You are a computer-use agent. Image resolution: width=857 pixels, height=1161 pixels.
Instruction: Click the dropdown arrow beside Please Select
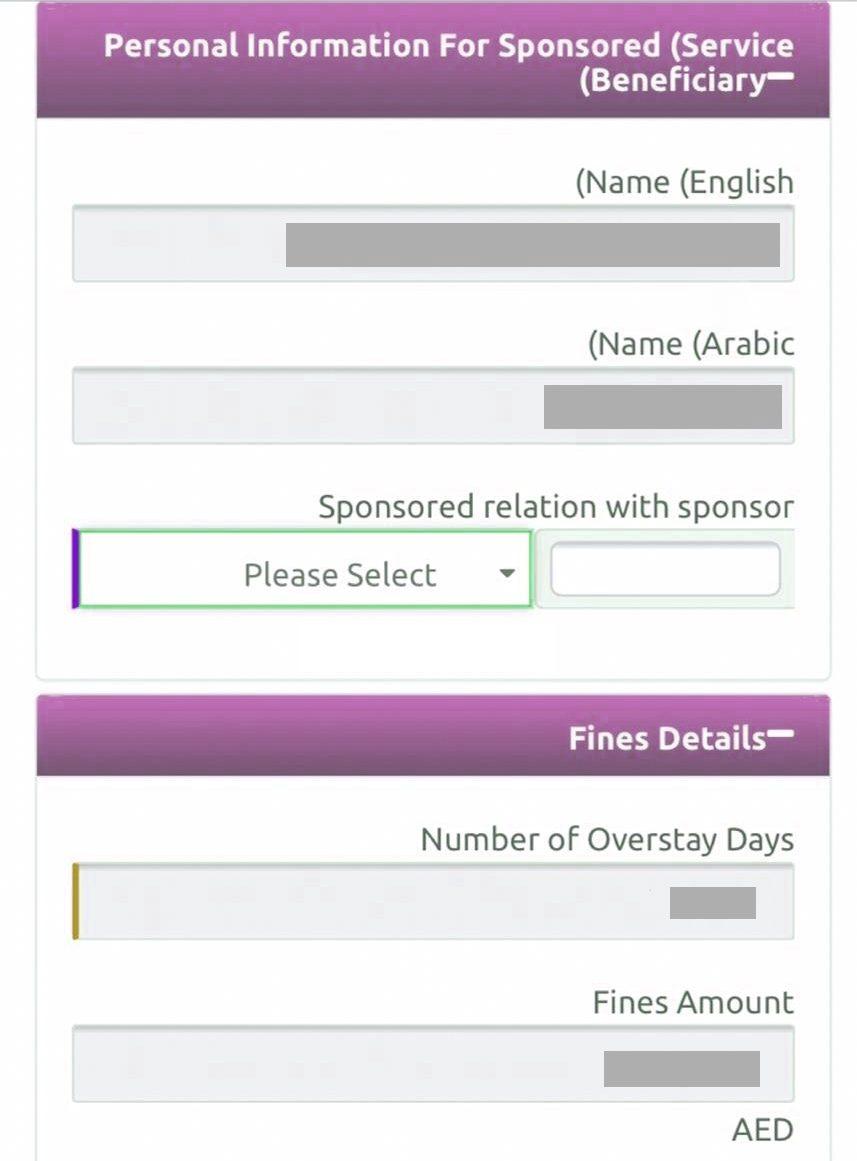click(x=507, y=574)
